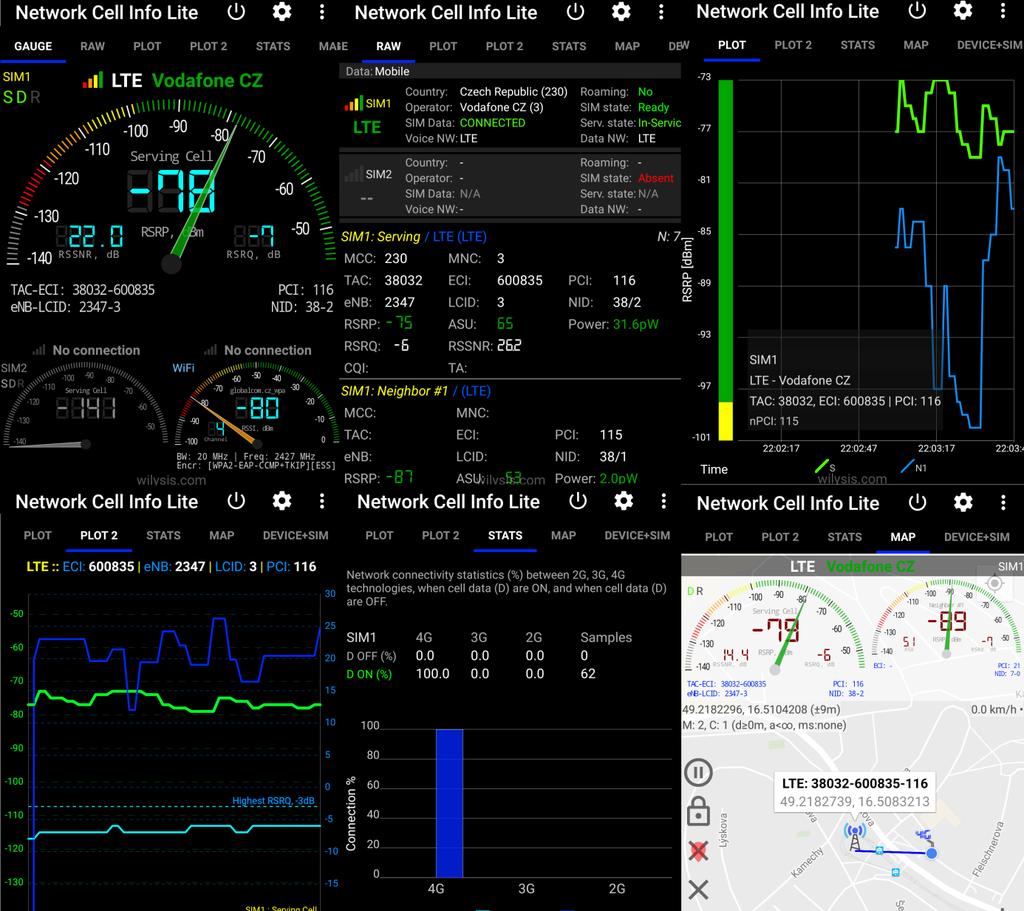Viewport: 1024px width, 911px height.
Task: Open settings gear on the active PLOT screen
Action: tap(963, 10)
